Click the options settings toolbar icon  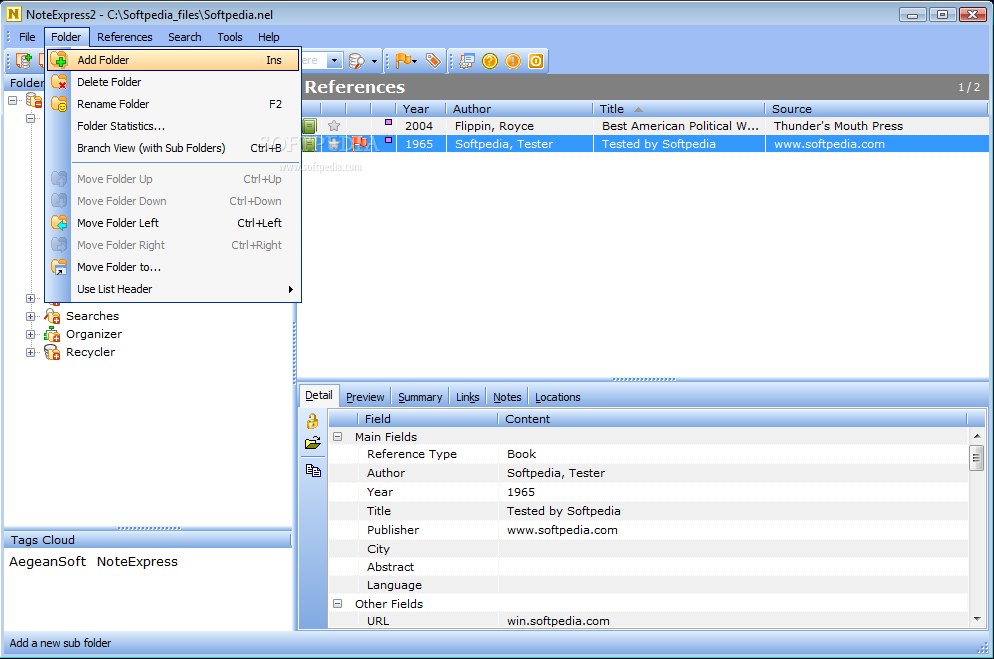[x=467, y=61]
